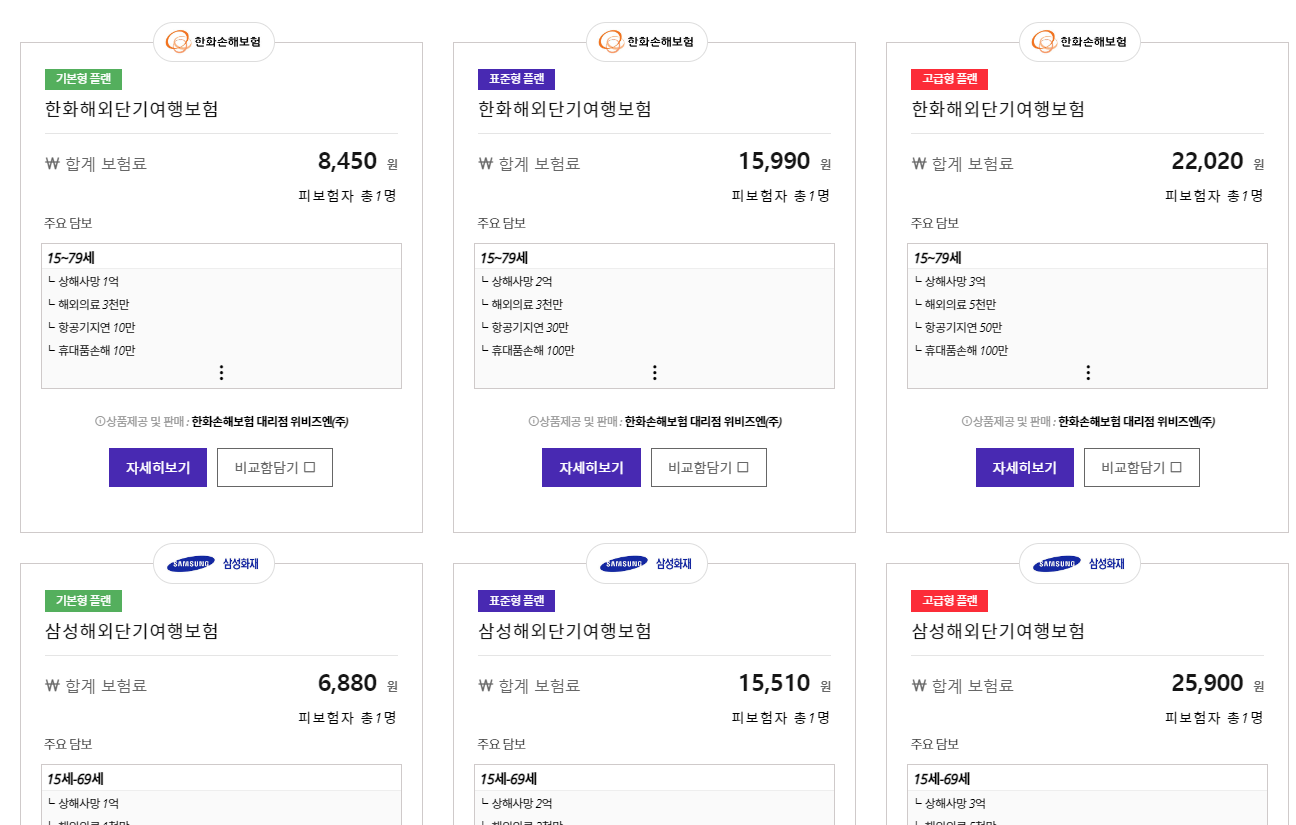1296x825 pixels.
Task: Click 한화손해보험 대리점 위비즈엔(주) text in 표준형 card
Action: (x=704, y=422)
